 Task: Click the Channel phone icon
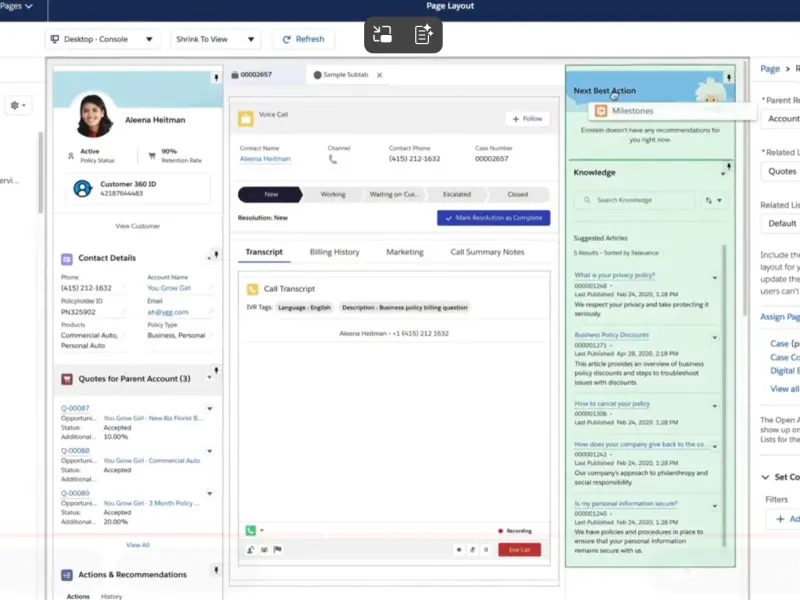tap(333, 159)
